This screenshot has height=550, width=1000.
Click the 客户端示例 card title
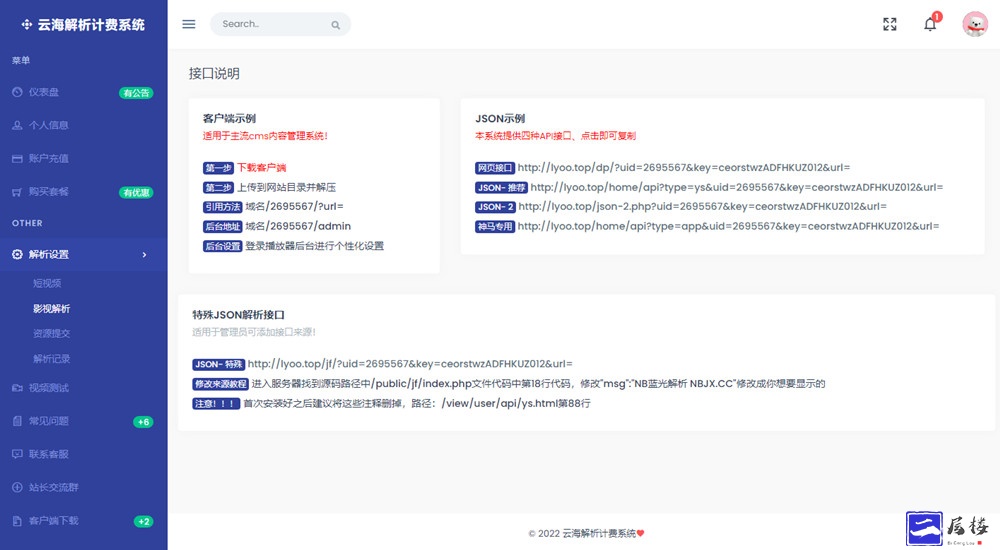[x=230, y=118]
